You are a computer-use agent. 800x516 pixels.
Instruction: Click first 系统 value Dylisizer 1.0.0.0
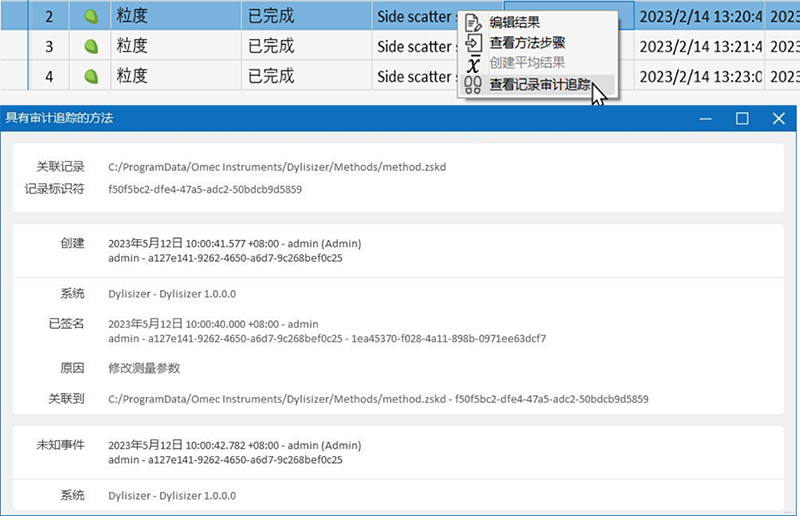tap(172, 294)
